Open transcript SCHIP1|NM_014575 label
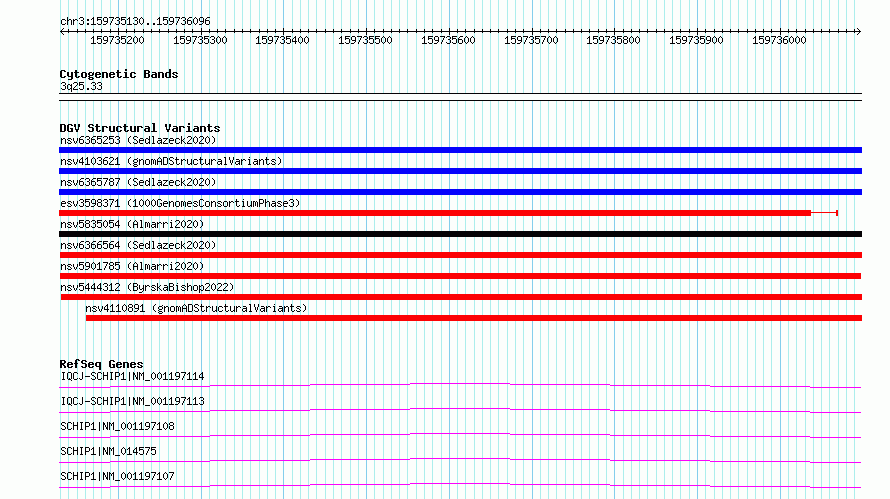This screenshot has width=890, height=499. tap(108, 451)
